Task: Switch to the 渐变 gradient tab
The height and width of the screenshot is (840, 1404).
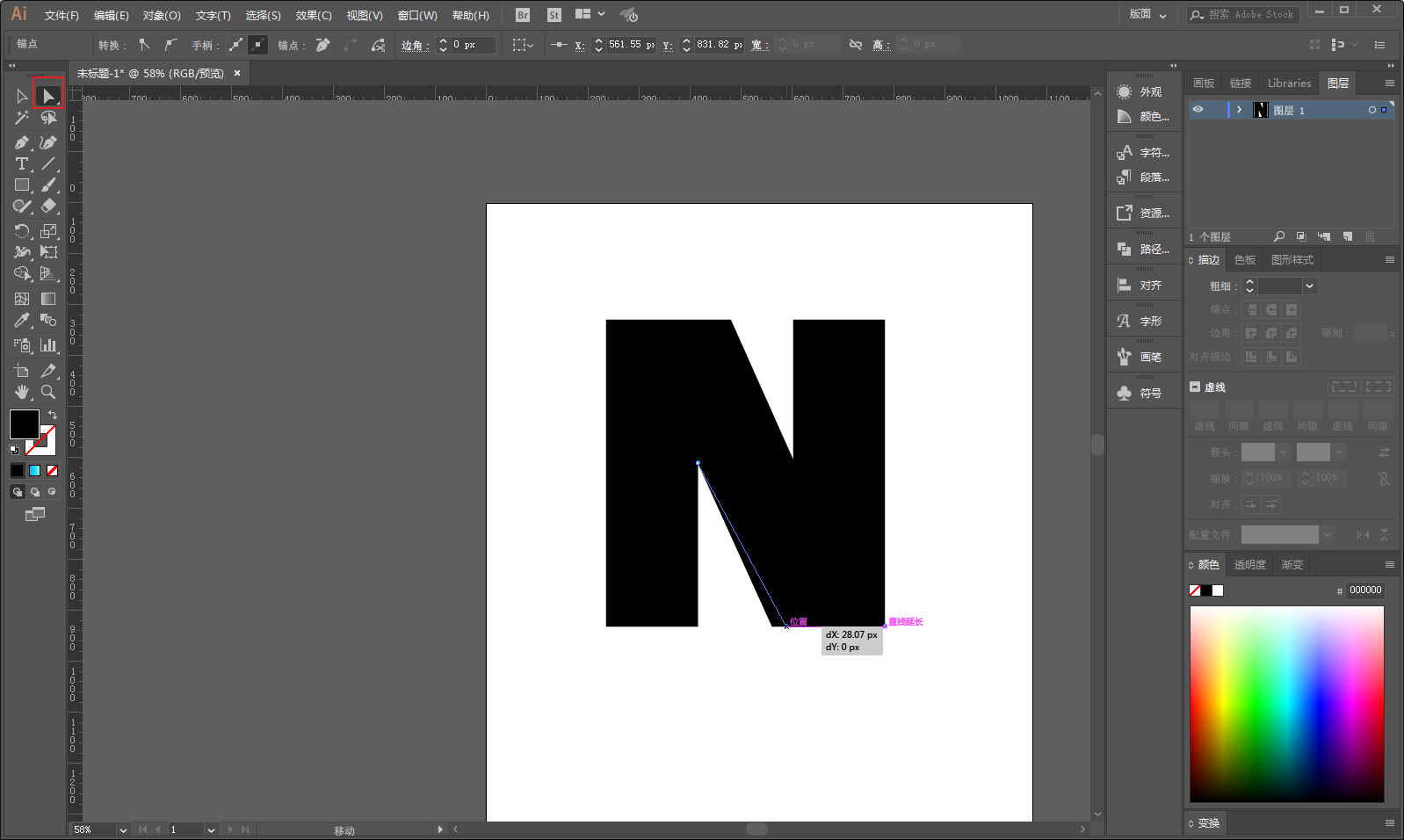Action: pos(1292,565)
